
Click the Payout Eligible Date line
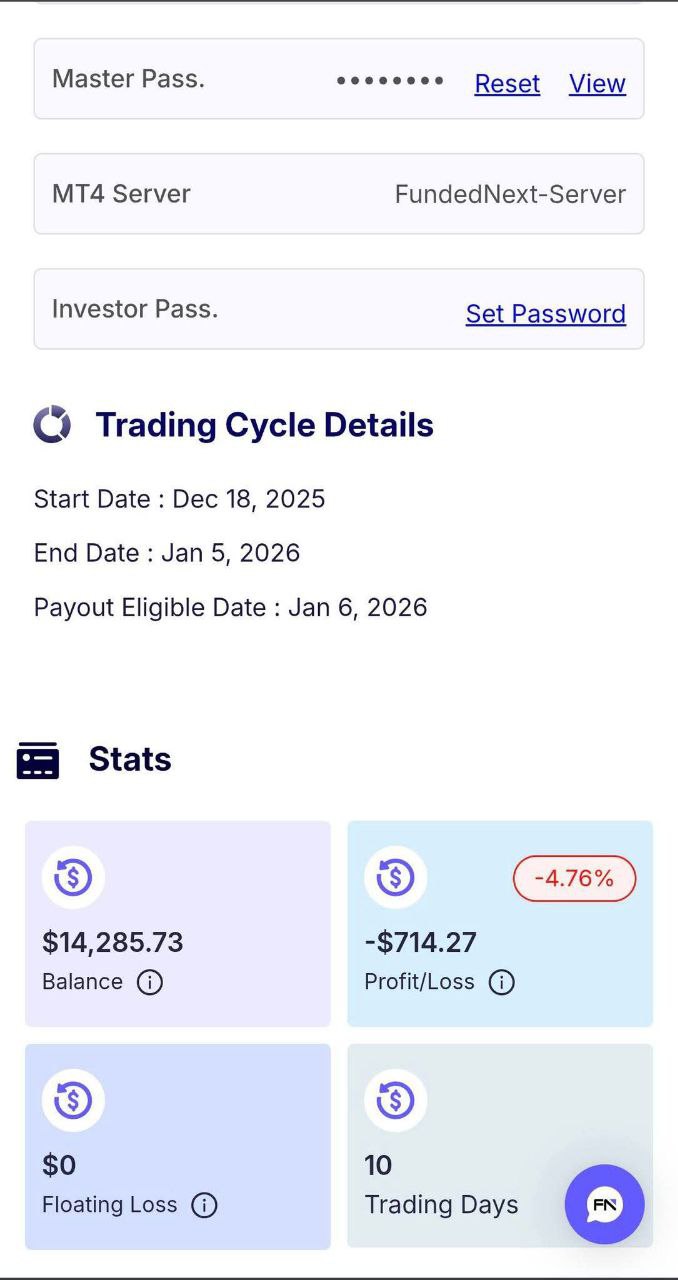point(230,607)
